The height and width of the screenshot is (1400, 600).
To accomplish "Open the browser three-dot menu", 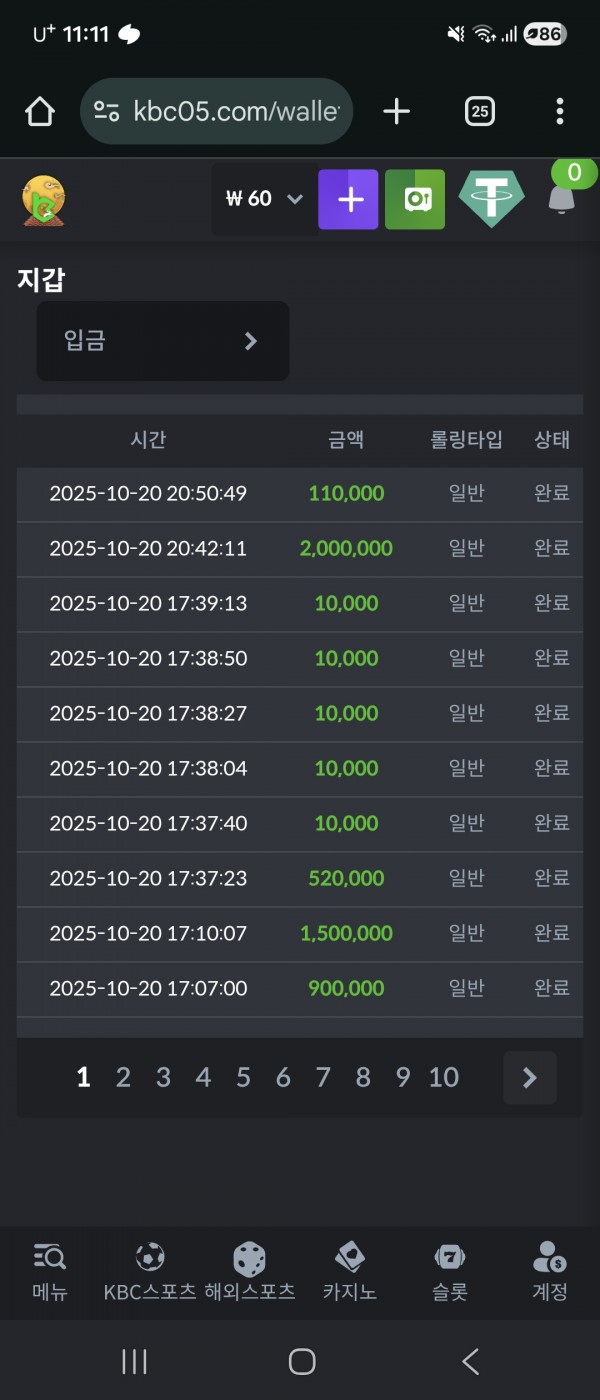I will tap(559, 112).
